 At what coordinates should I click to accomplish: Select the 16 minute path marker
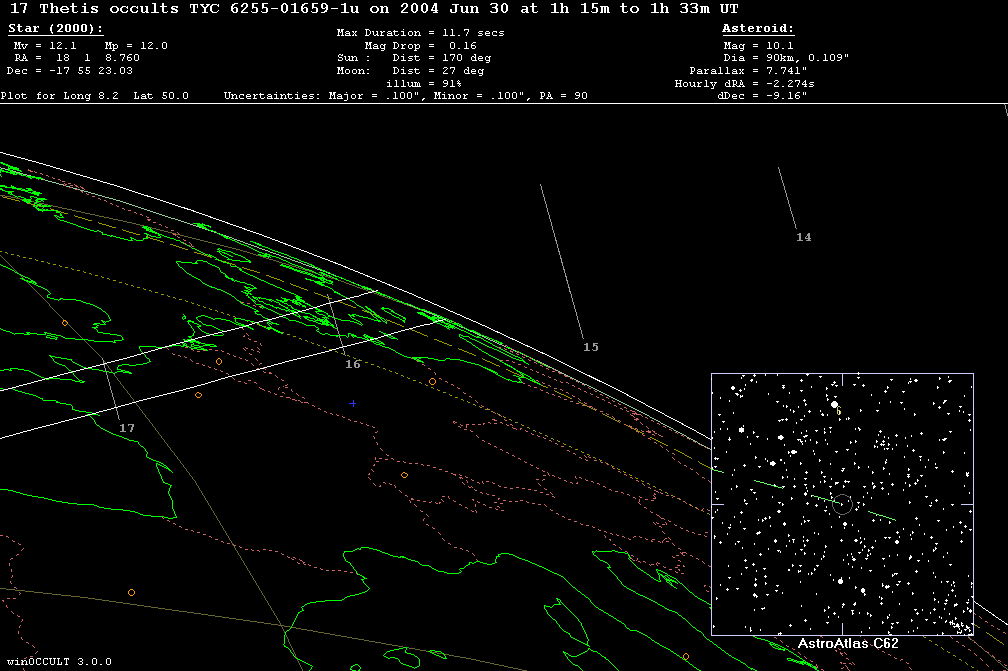coord(352,364)
